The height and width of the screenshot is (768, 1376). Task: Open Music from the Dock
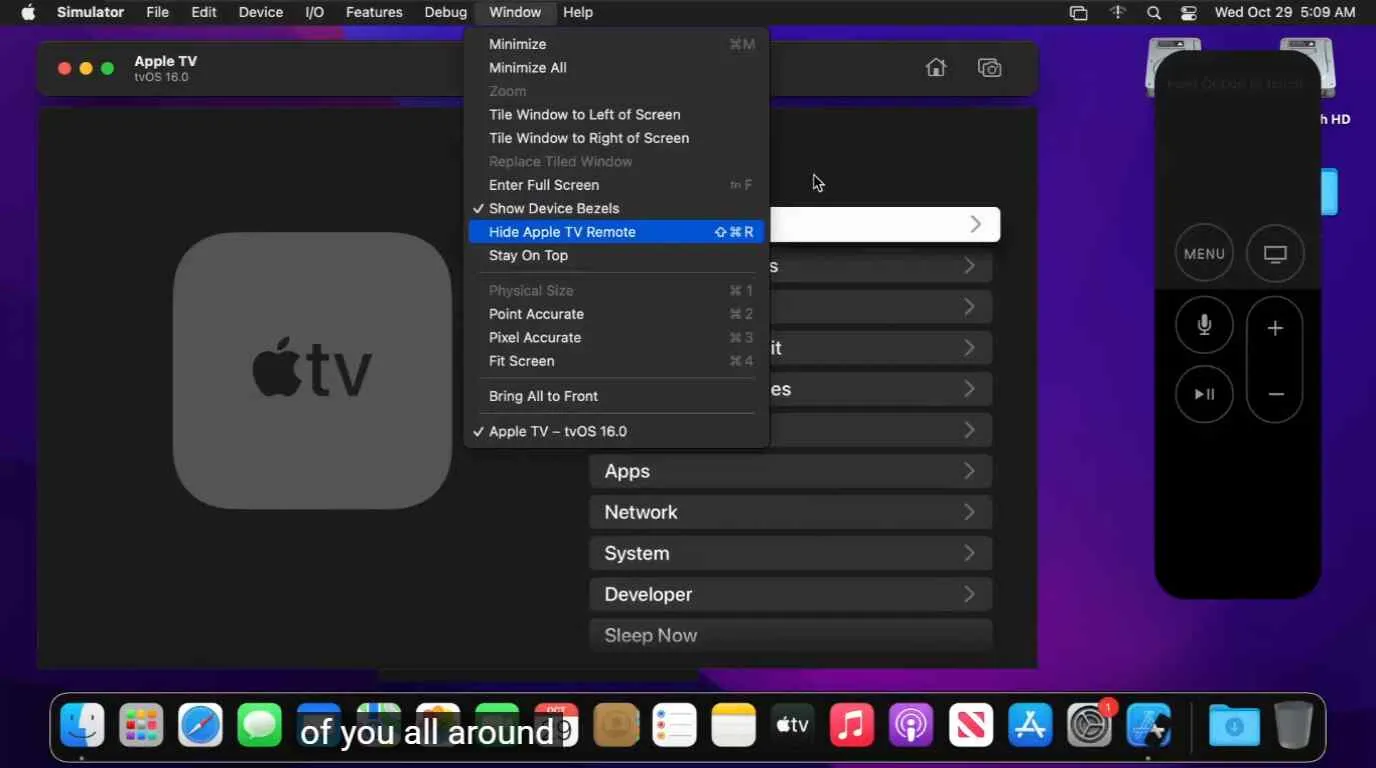852,725
